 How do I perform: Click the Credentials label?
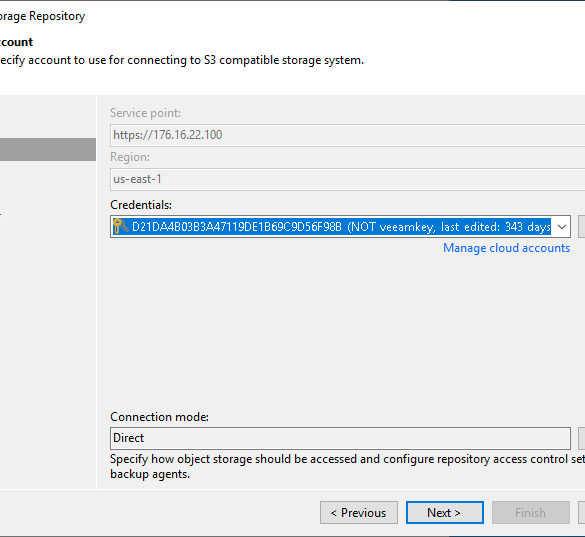141,205
